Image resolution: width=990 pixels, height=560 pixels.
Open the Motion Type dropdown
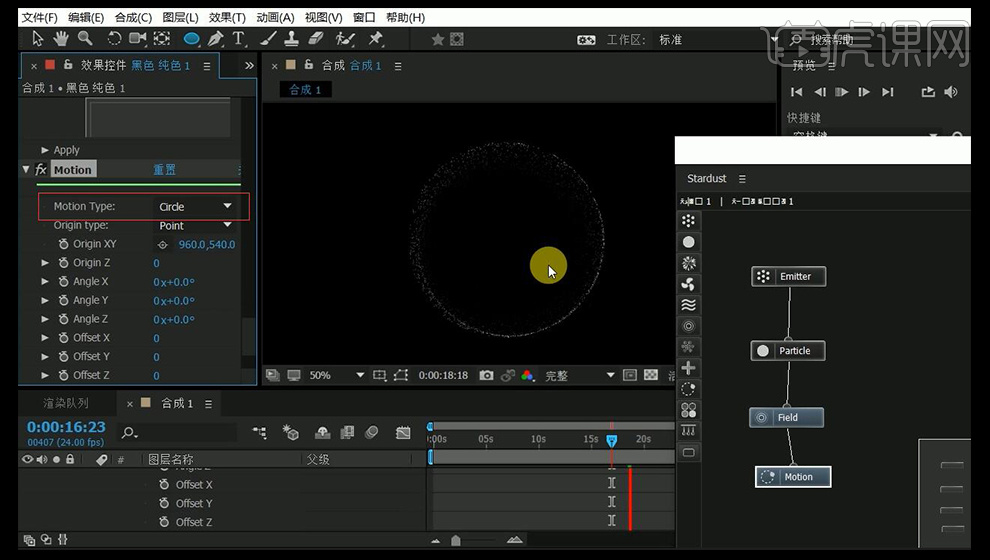pos(196,207)
